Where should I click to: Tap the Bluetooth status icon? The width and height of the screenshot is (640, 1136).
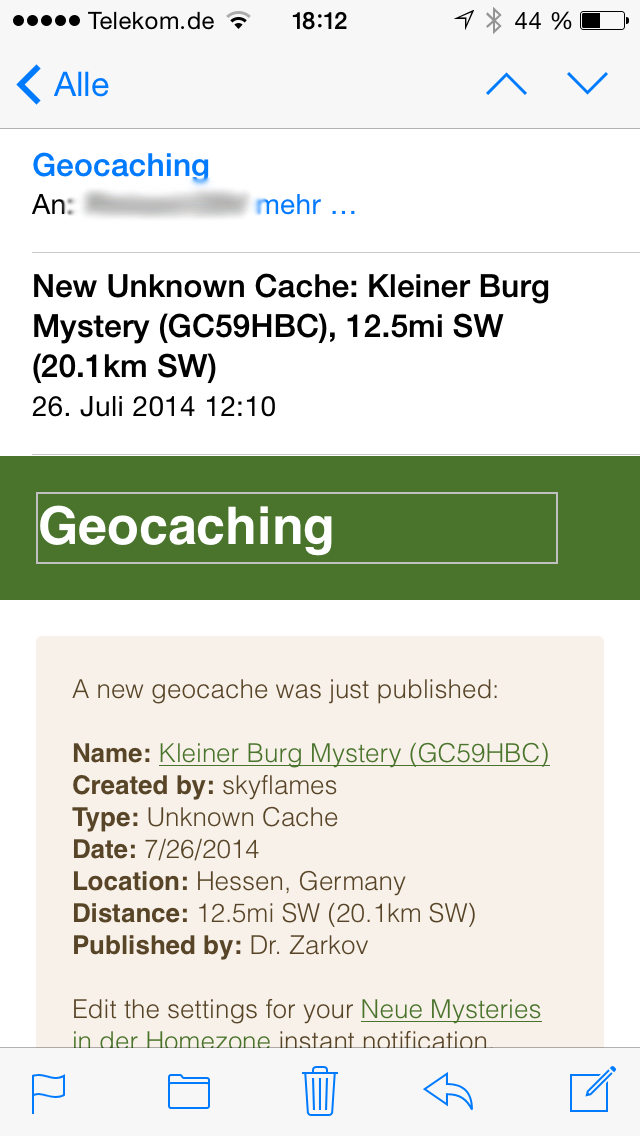[x=494, y=21]
